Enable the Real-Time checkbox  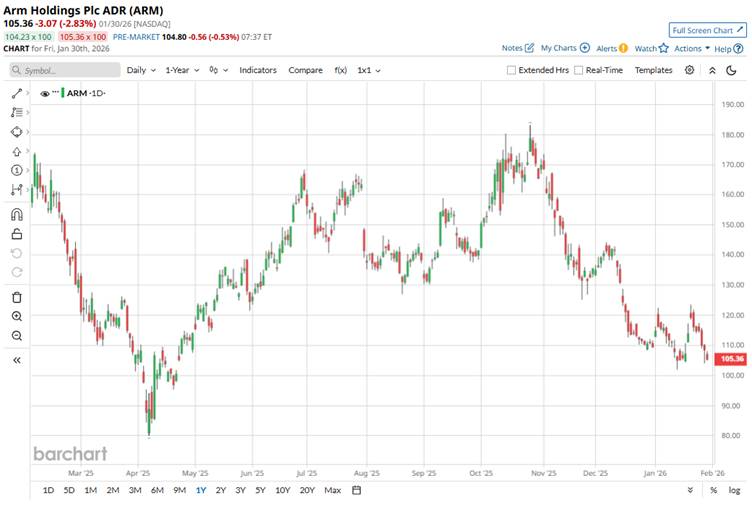[578, 71]
